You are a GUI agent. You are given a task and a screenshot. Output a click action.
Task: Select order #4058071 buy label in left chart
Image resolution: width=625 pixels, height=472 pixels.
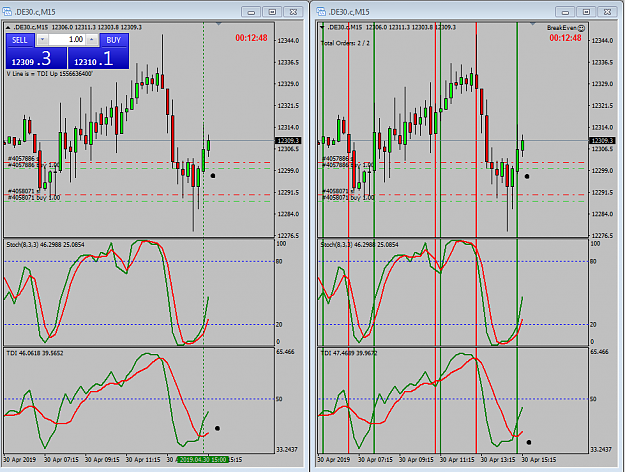(33, 197)
